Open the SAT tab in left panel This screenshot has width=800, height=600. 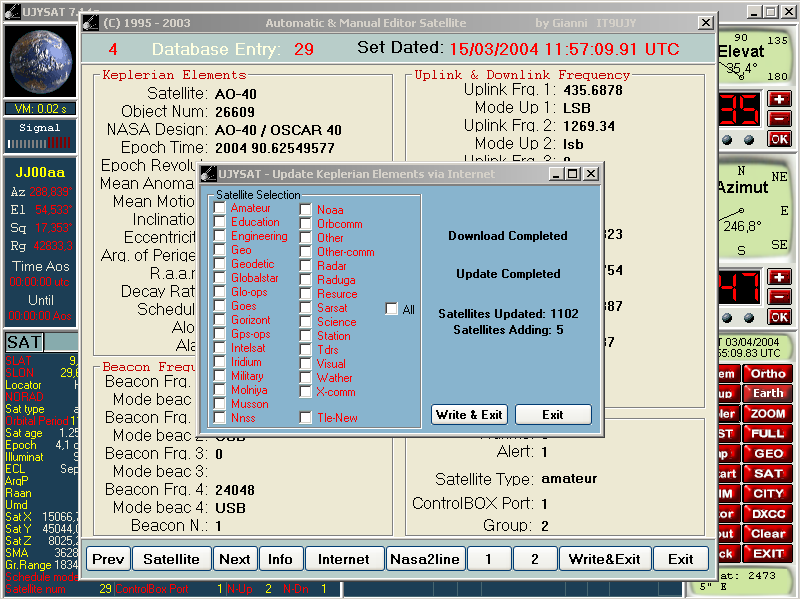tap(24, 342)
